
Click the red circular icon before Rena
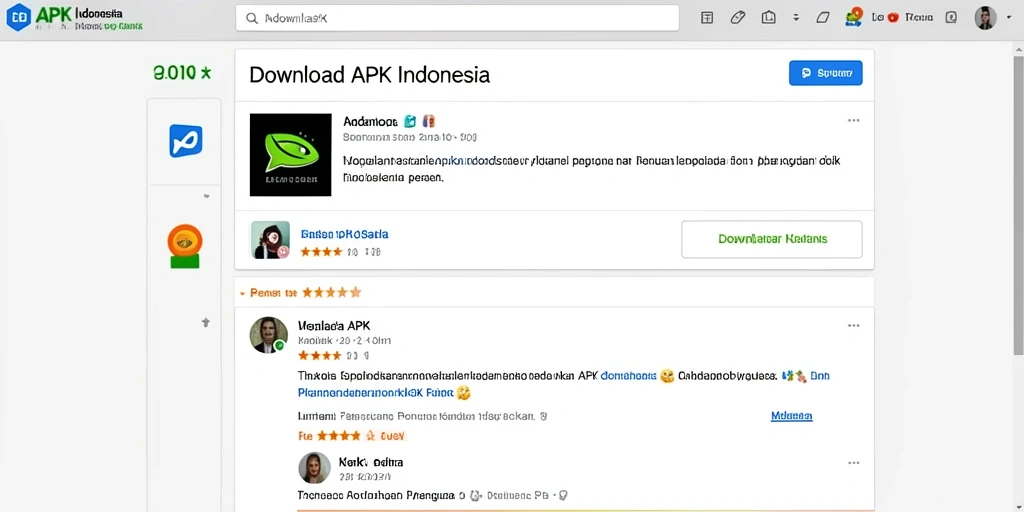coord(893,18)
